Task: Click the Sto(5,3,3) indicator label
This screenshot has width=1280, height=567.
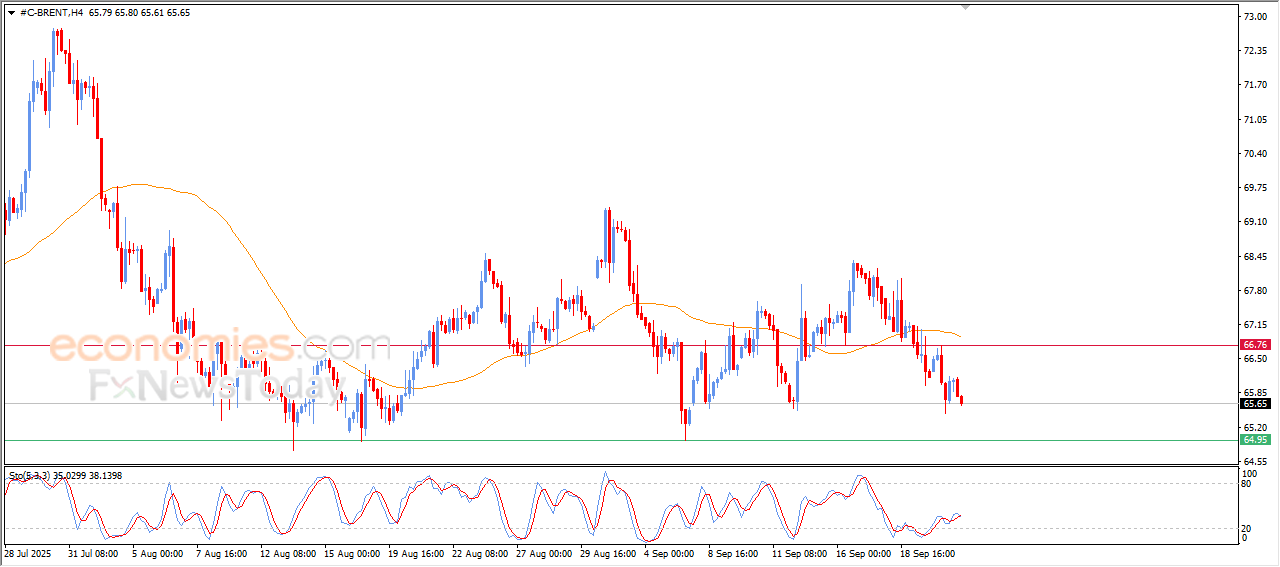Action: coord(30,476)
